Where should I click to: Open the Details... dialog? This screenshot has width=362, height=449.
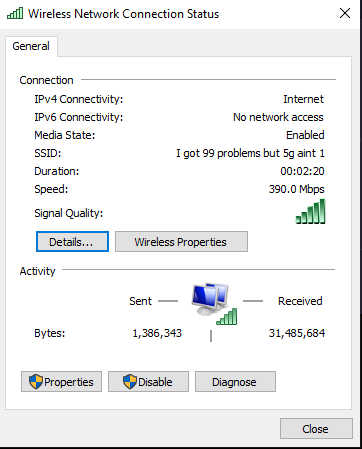pos(72,242)
